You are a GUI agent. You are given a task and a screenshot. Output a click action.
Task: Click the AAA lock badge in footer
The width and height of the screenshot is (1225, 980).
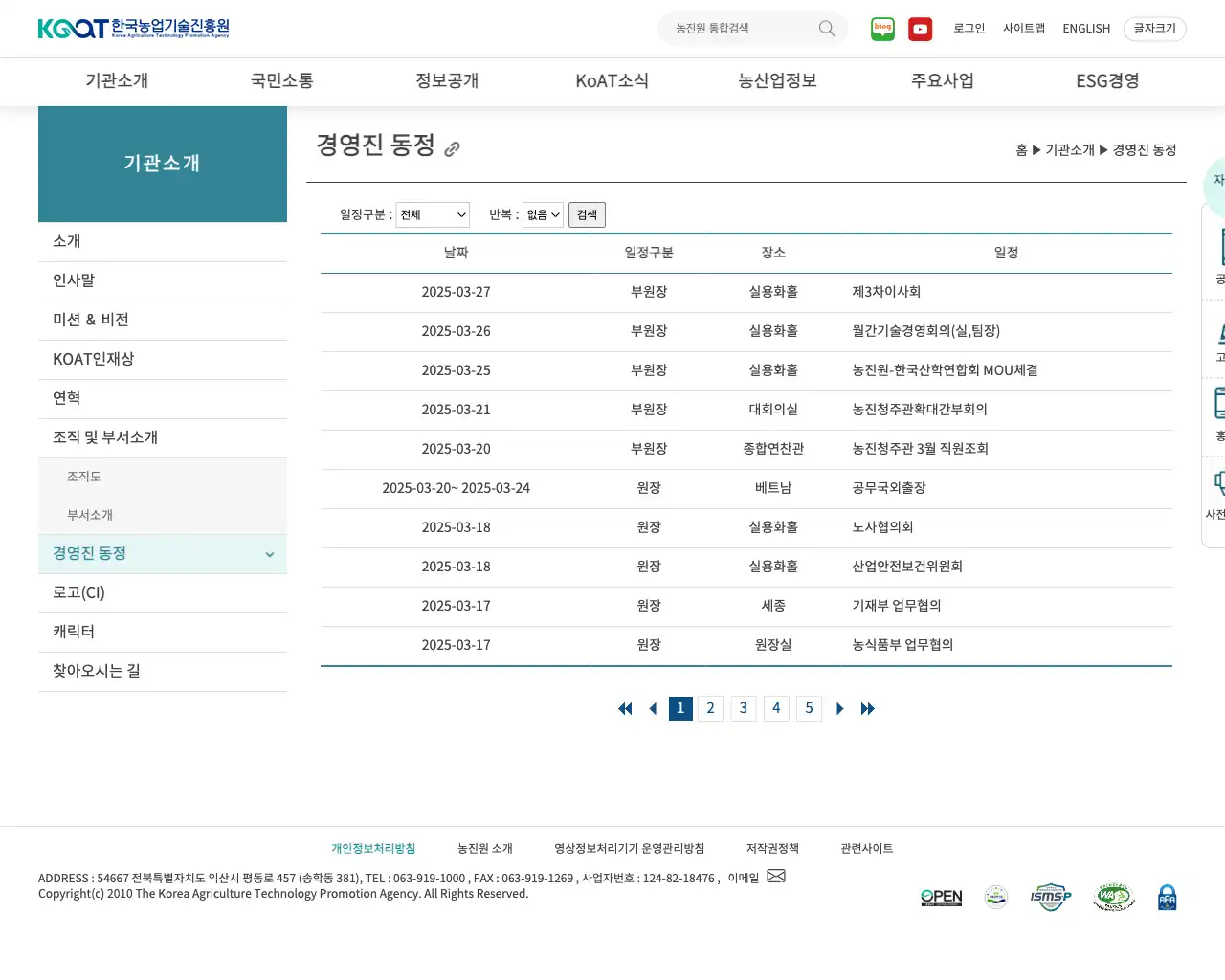[1167, 898]
